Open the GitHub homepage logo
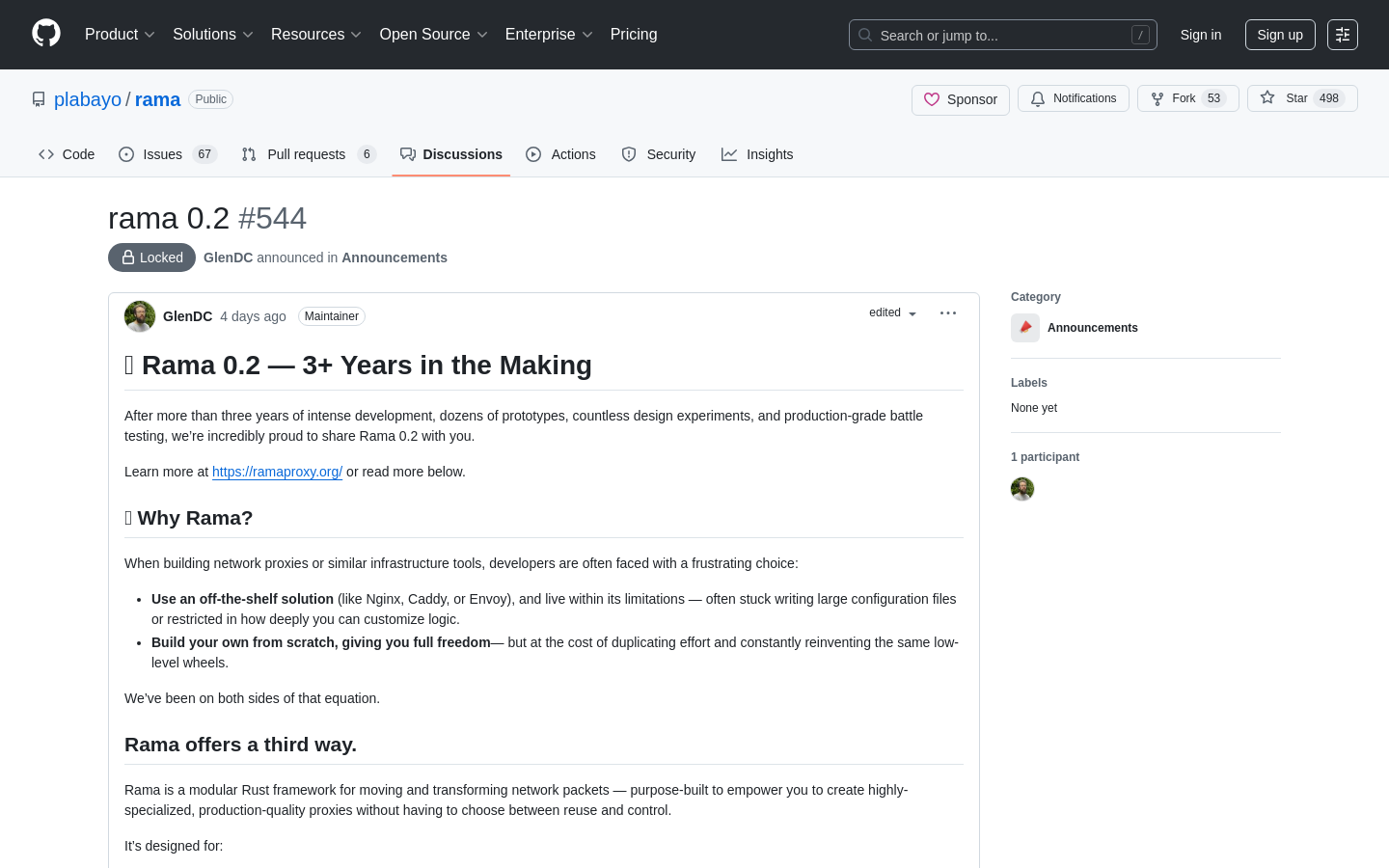The width and height of the screenshot is (1389, 868). [46, 34]
